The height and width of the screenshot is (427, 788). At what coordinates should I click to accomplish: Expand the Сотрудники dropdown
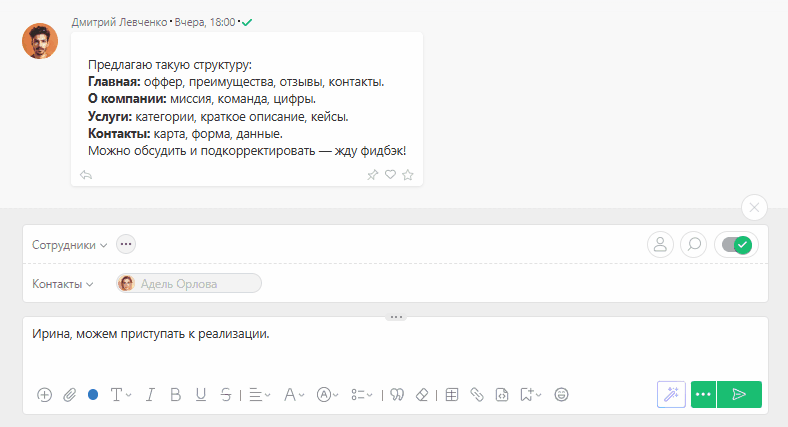click(69, 245)
